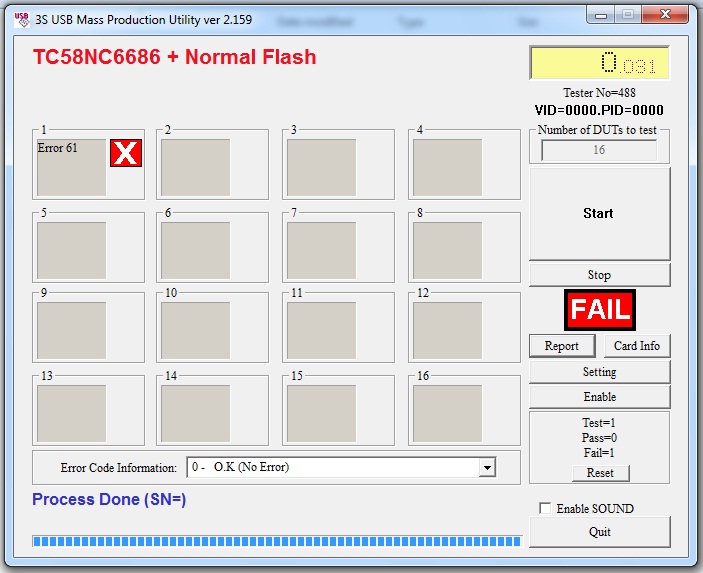Screen dimensions: 703x573
Task: Open the Report button
Action: point(562,346)
